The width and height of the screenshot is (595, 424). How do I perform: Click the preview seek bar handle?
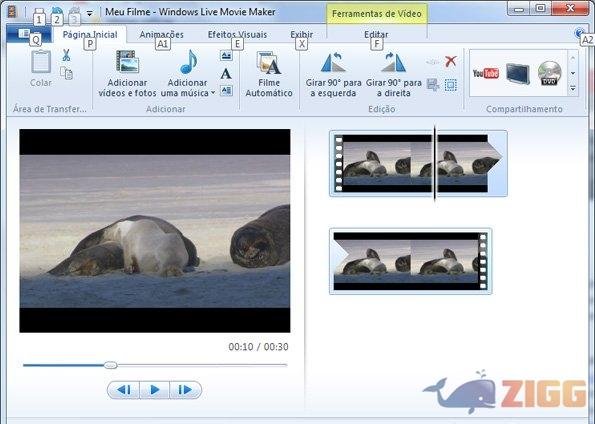tap(110, 365)
